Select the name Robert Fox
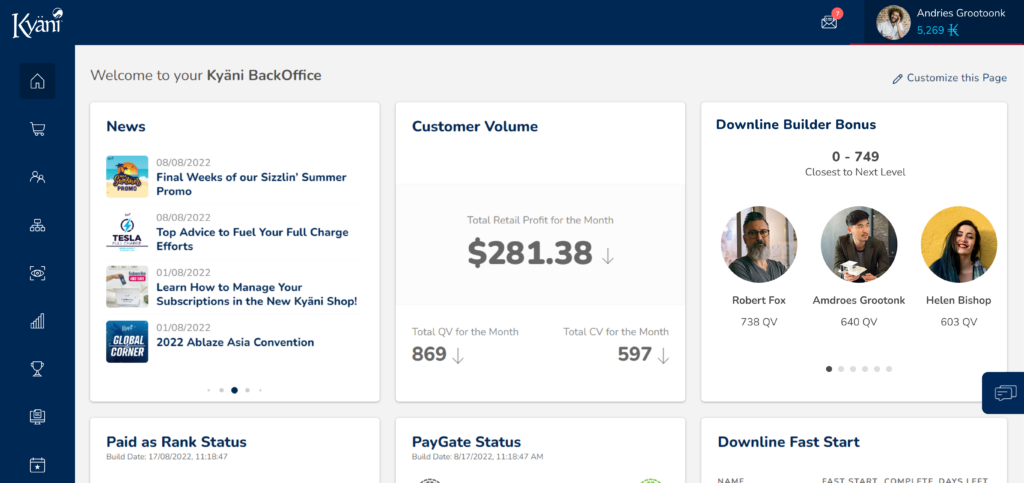 759,301
